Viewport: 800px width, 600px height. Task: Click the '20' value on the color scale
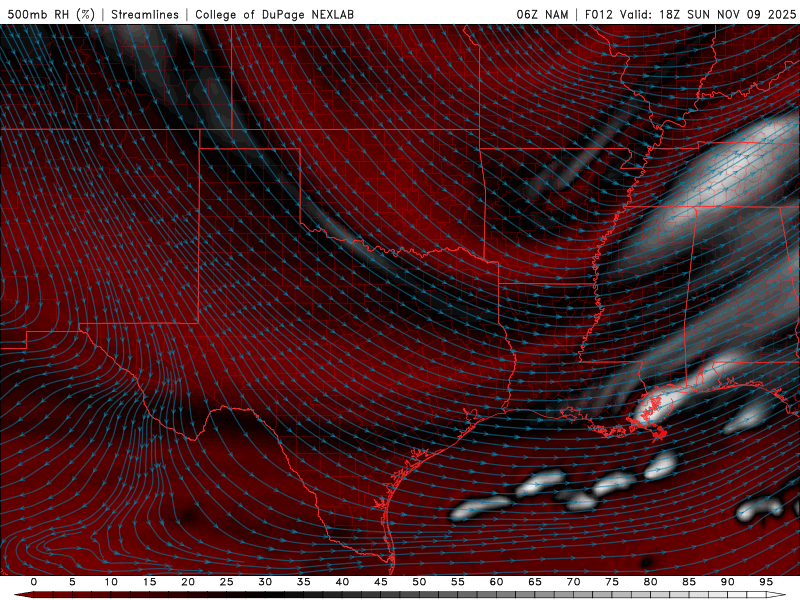coord(188,582)
